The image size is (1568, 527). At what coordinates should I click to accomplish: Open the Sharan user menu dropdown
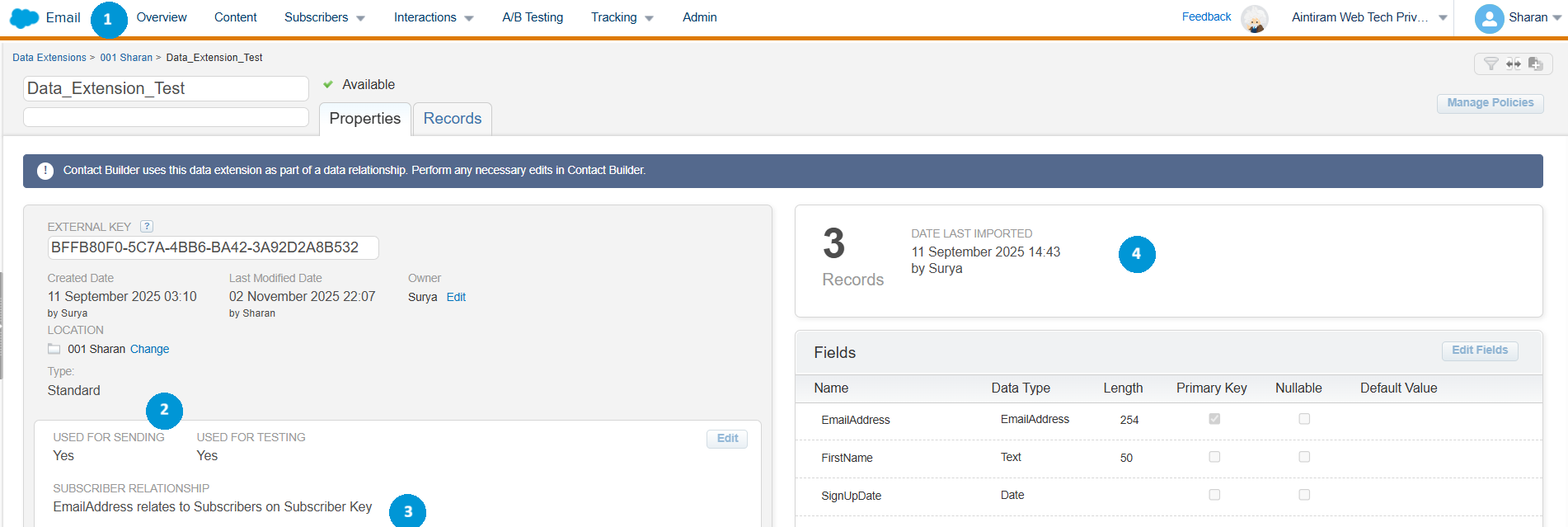[1557, 18]
